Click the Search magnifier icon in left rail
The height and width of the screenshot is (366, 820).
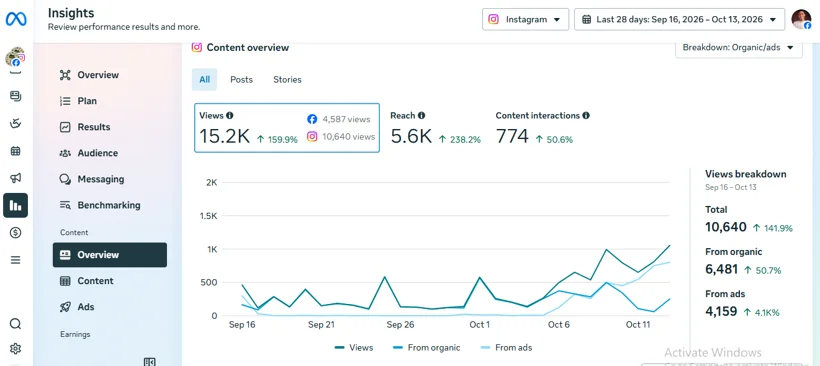[15, 324]
